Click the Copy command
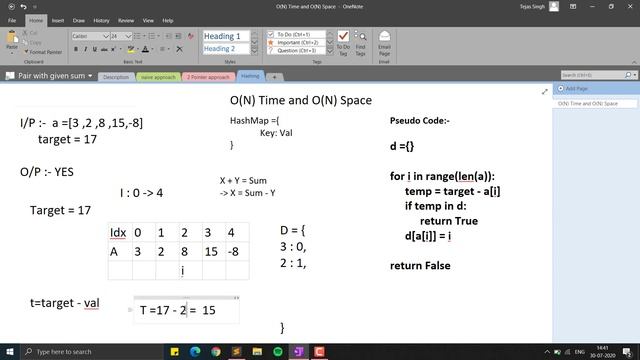 point(32,42)
